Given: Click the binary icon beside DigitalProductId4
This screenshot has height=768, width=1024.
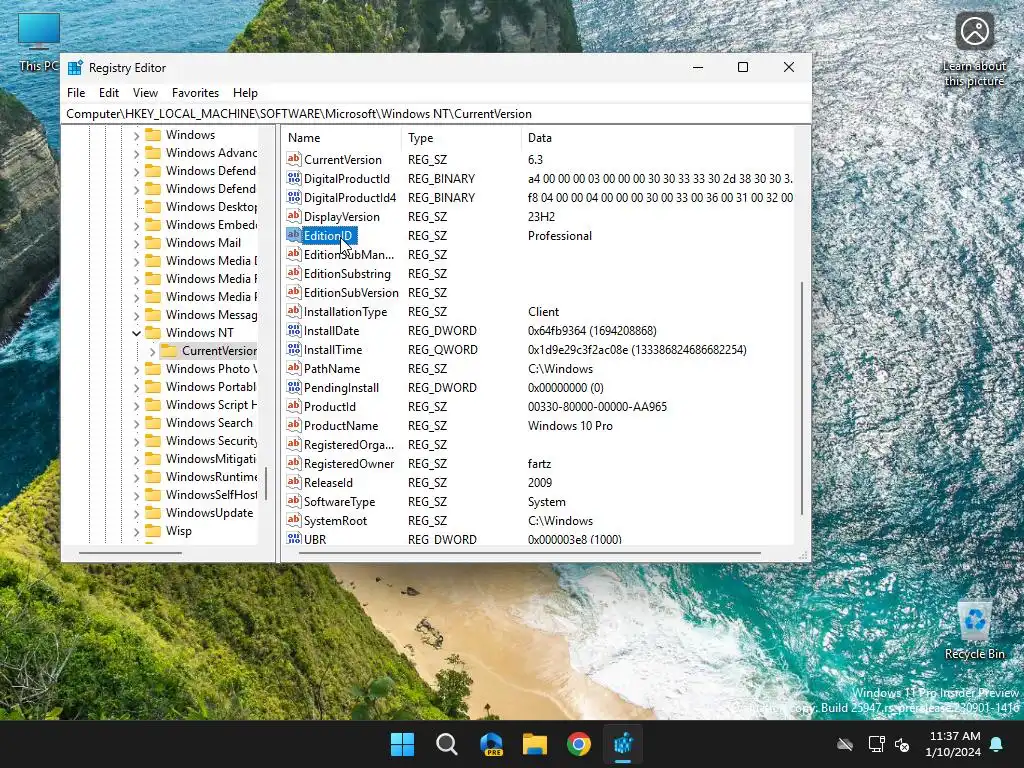Looking at the screenshot, I should (x=294, y=197).
